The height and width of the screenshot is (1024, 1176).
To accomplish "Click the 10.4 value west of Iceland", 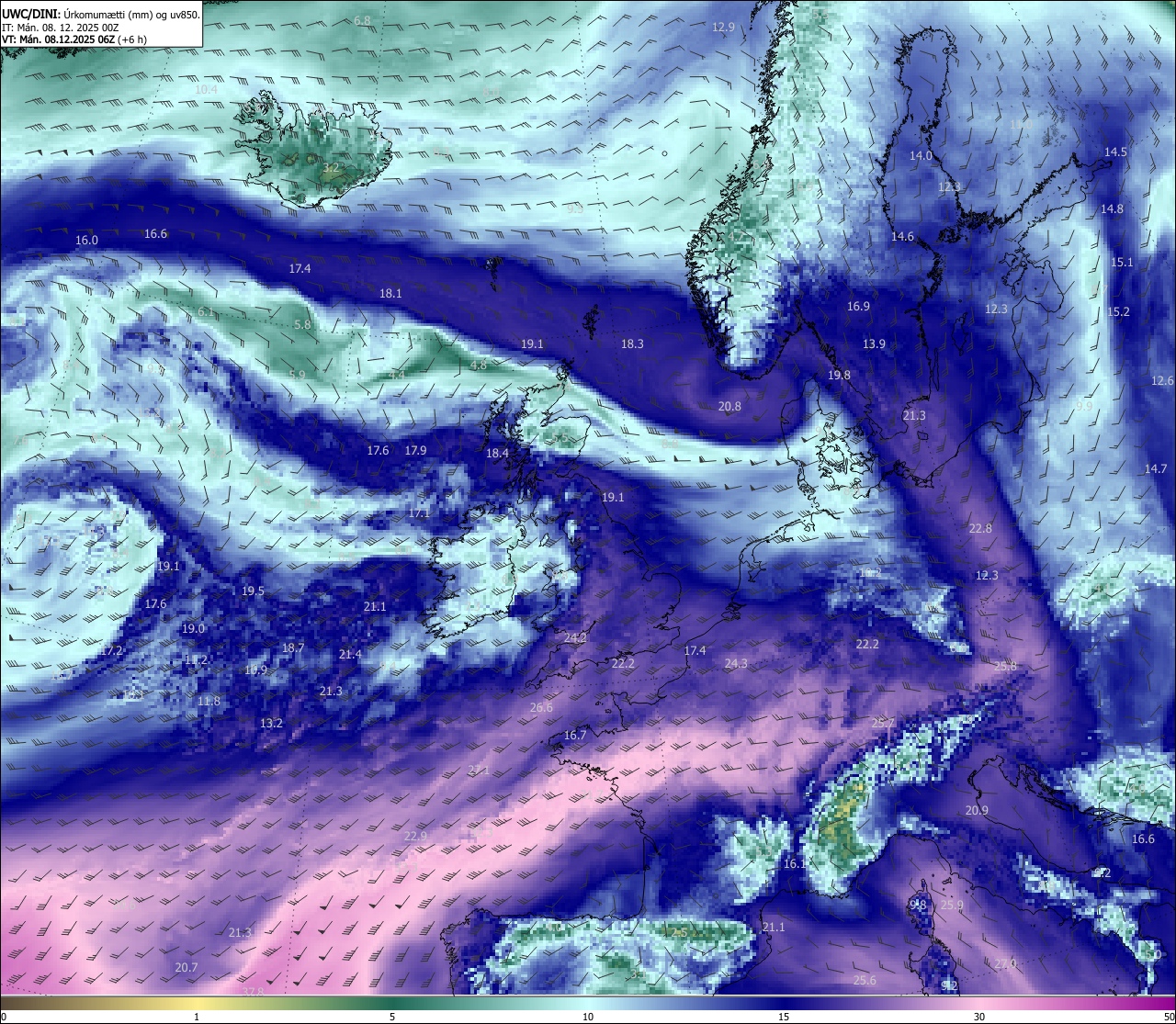I will [207, 89].
